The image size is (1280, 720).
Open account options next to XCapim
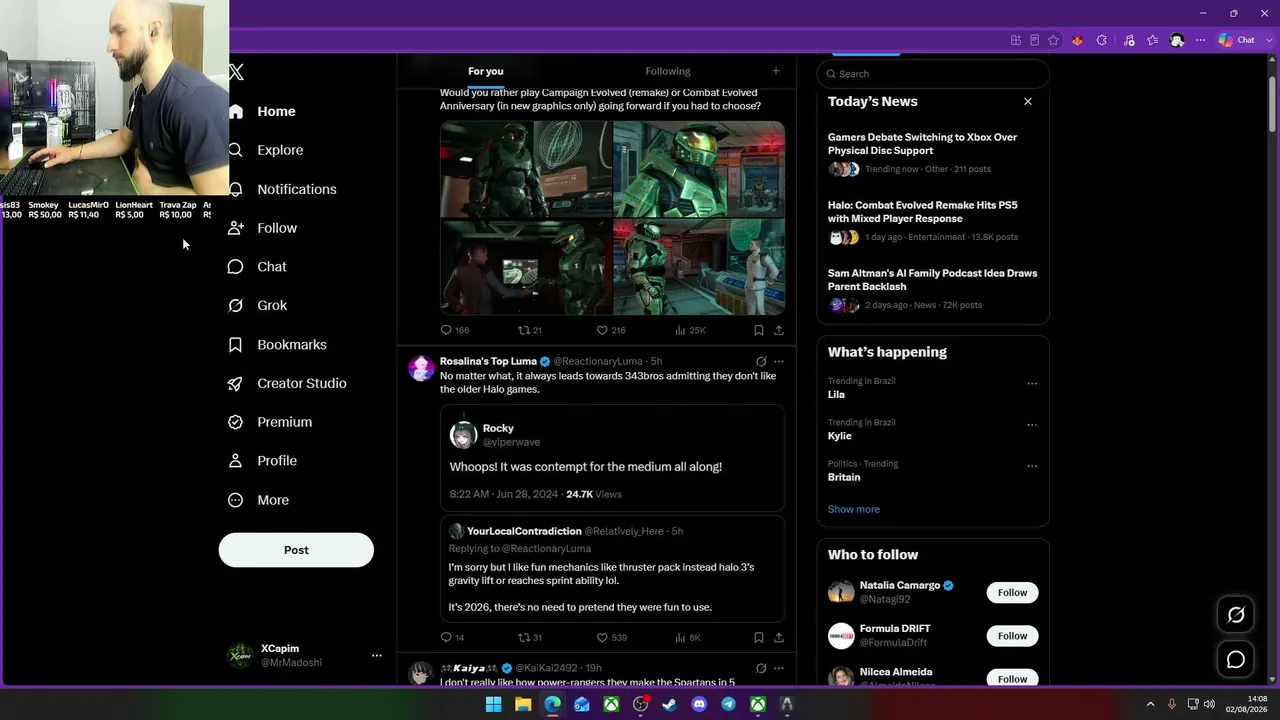[377, 655]
